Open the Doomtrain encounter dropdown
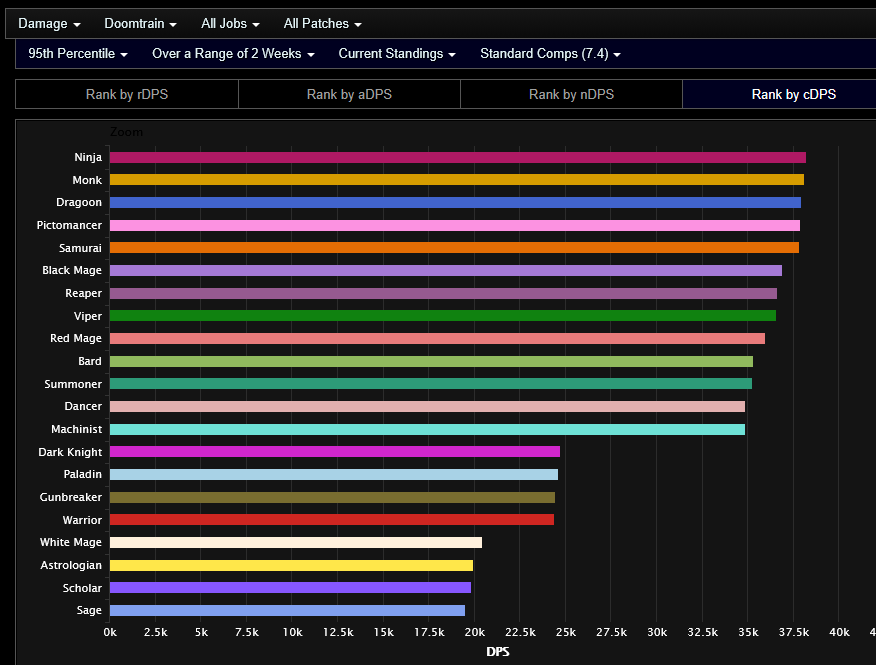This screenshot has height=665, width=876. (x=140, y=23)
